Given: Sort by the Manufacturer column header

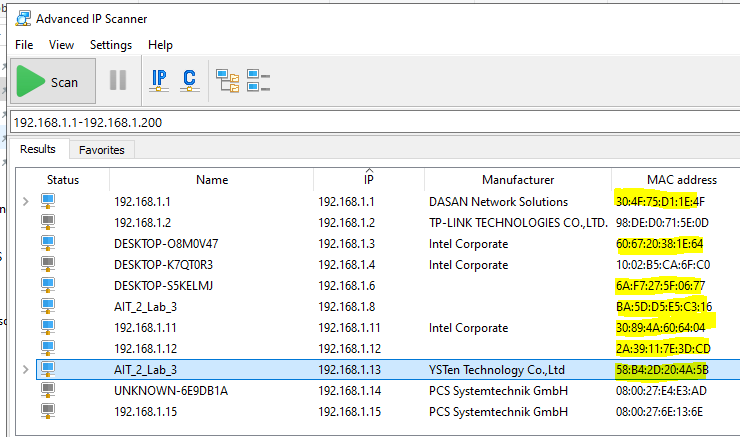Looking at the screenshot, I should tap(518, 180).
